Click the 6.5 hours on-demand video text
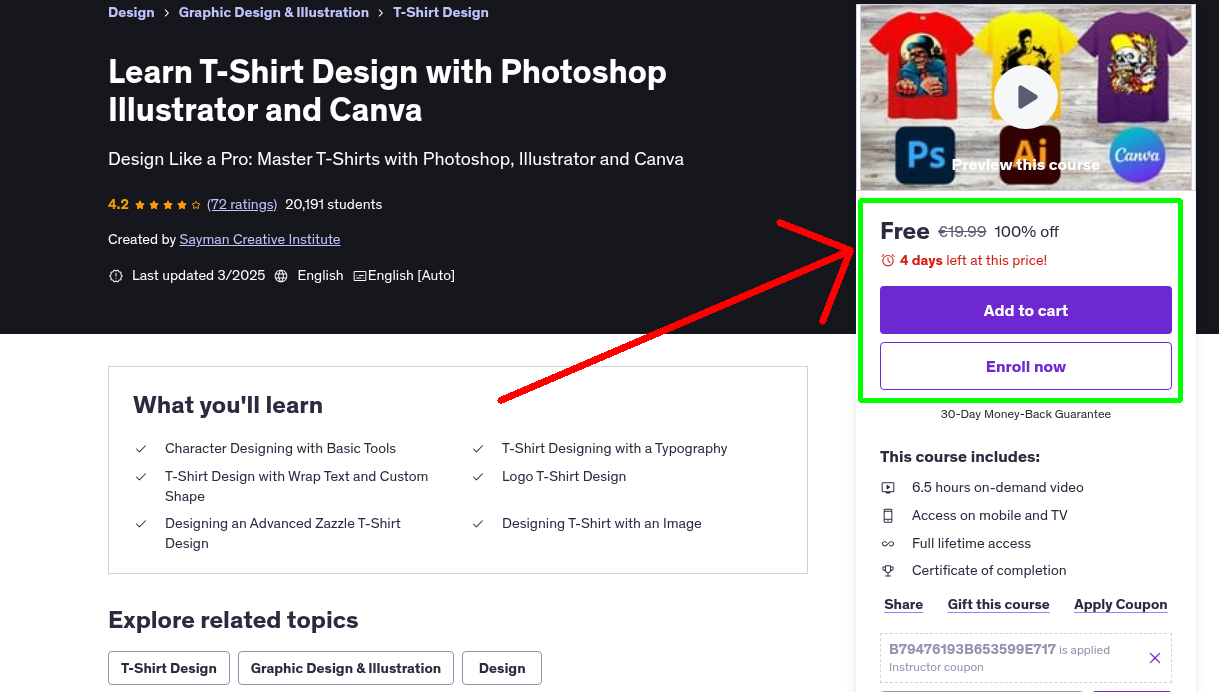 point(998,488)
